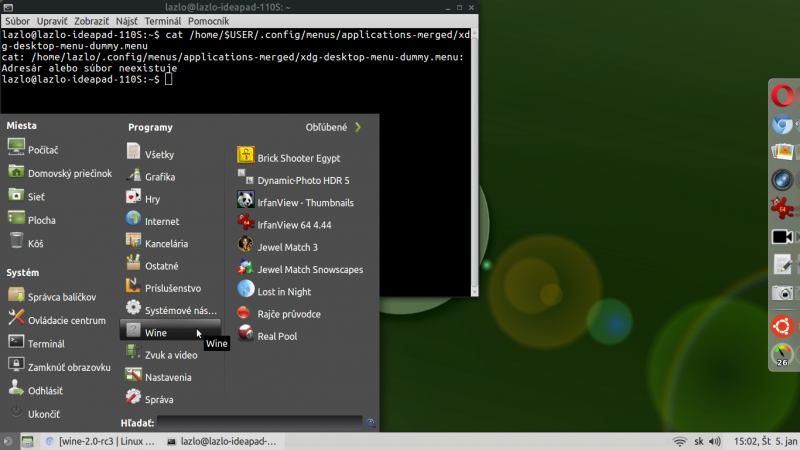This screenshot has width=800, height=450.
Task: Click the sk keyboard layout indicator
Action: pos(698,441)
